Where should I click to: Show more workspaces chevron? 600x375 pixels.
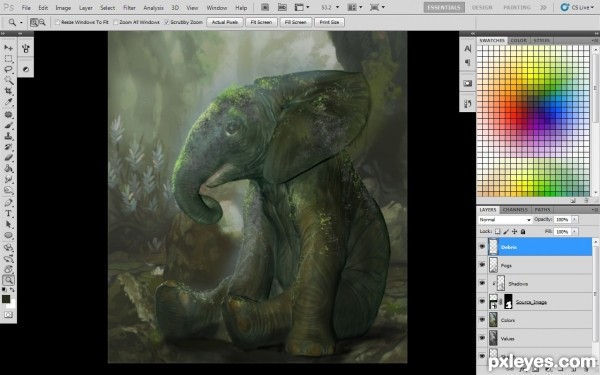tap(543, 7)
